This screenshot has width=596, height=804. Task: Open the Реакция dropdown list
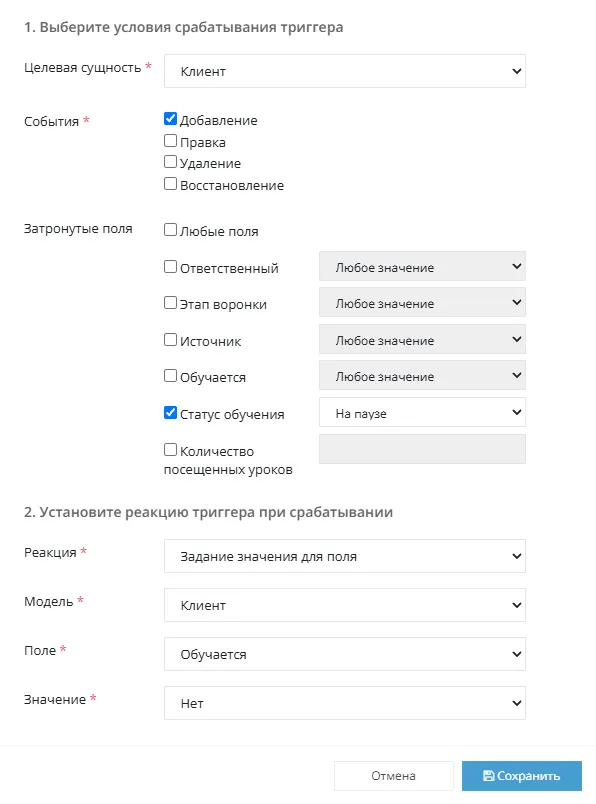click(345, 556)
